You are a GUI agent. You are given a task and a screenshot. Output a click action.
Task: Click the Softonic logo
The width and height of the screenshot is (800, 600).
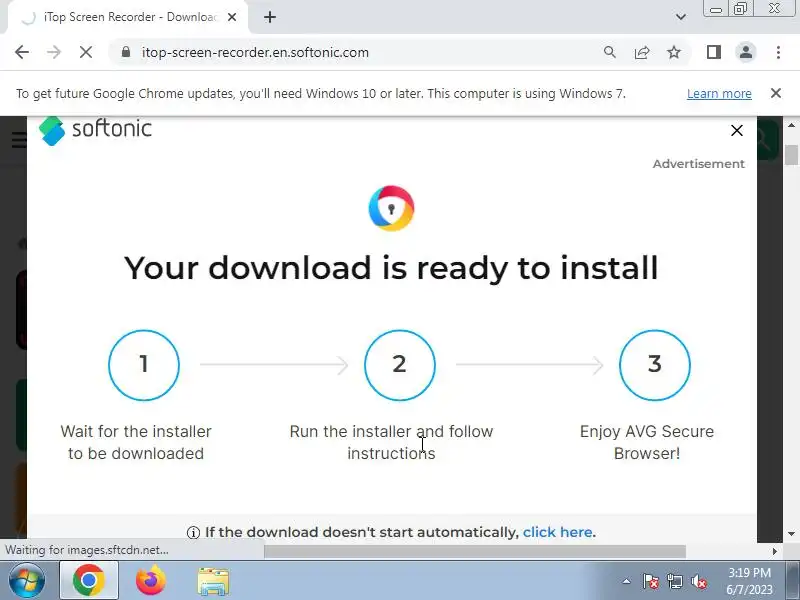pyautogui.click(x=95, y=130)
